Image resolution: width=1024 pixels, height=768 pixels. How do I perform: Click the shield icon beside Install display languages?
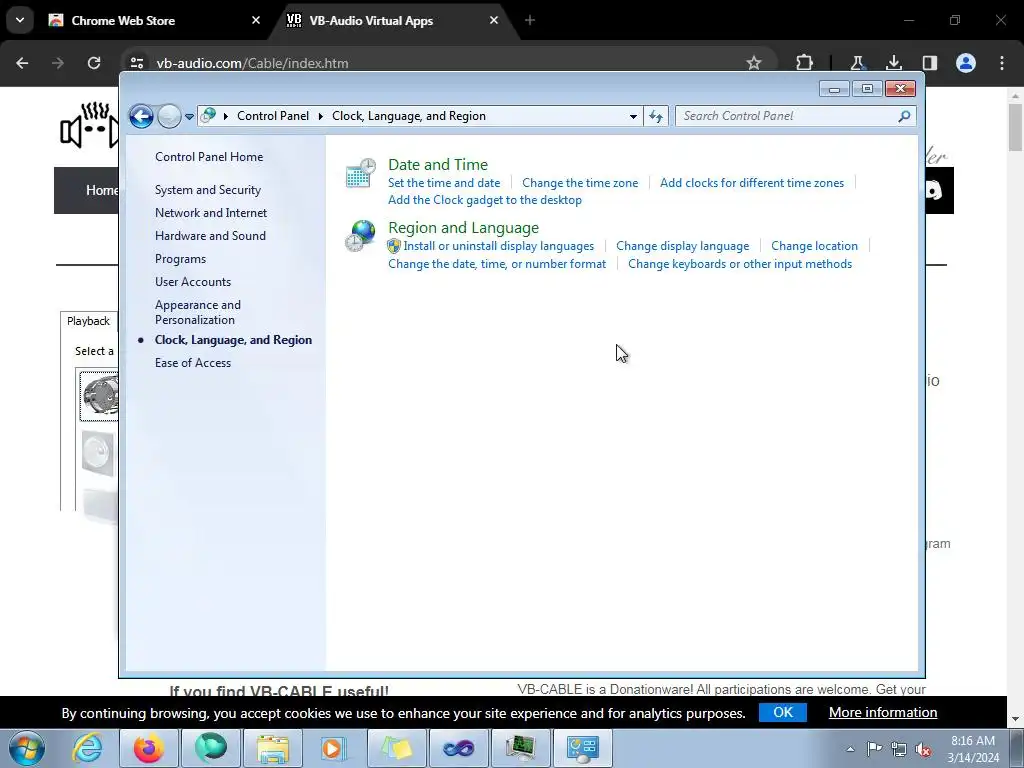pyautogui.click(x=394, y=246)
